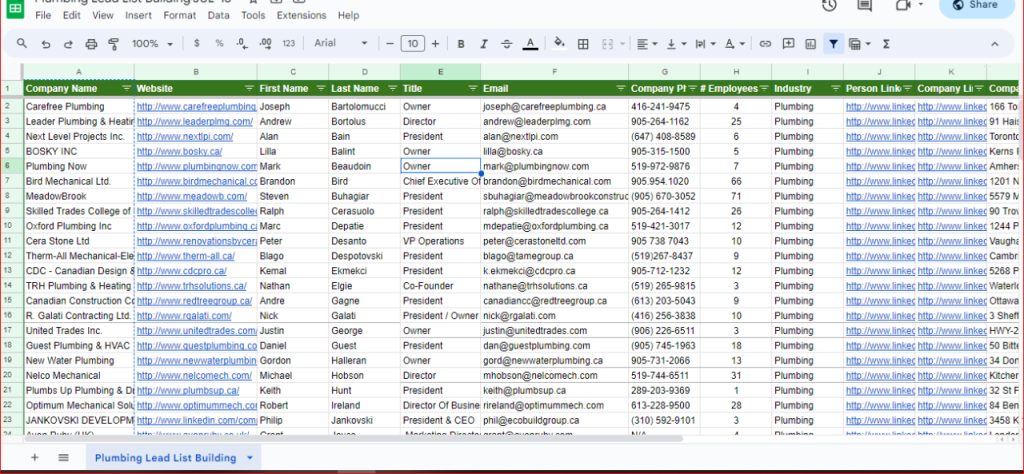Open the Insert menu
The width and height of the screenshot is (1024, 474).
click(x=138, y=15)
